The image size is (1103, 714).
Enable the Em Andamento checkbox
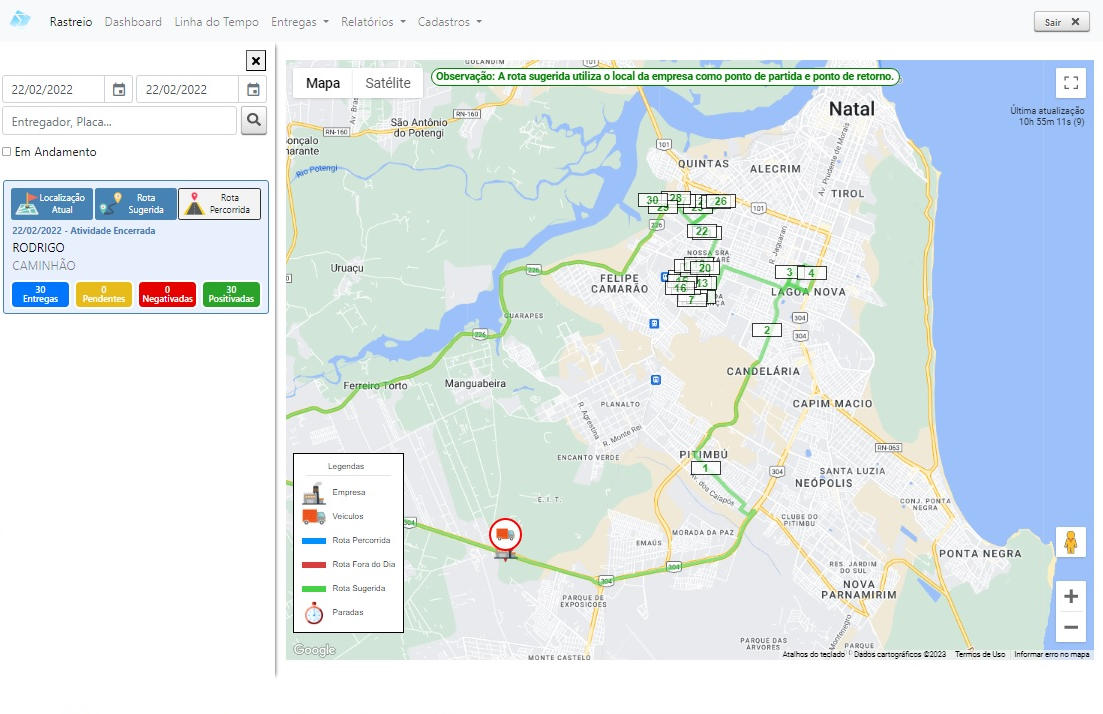click(7, 152)
